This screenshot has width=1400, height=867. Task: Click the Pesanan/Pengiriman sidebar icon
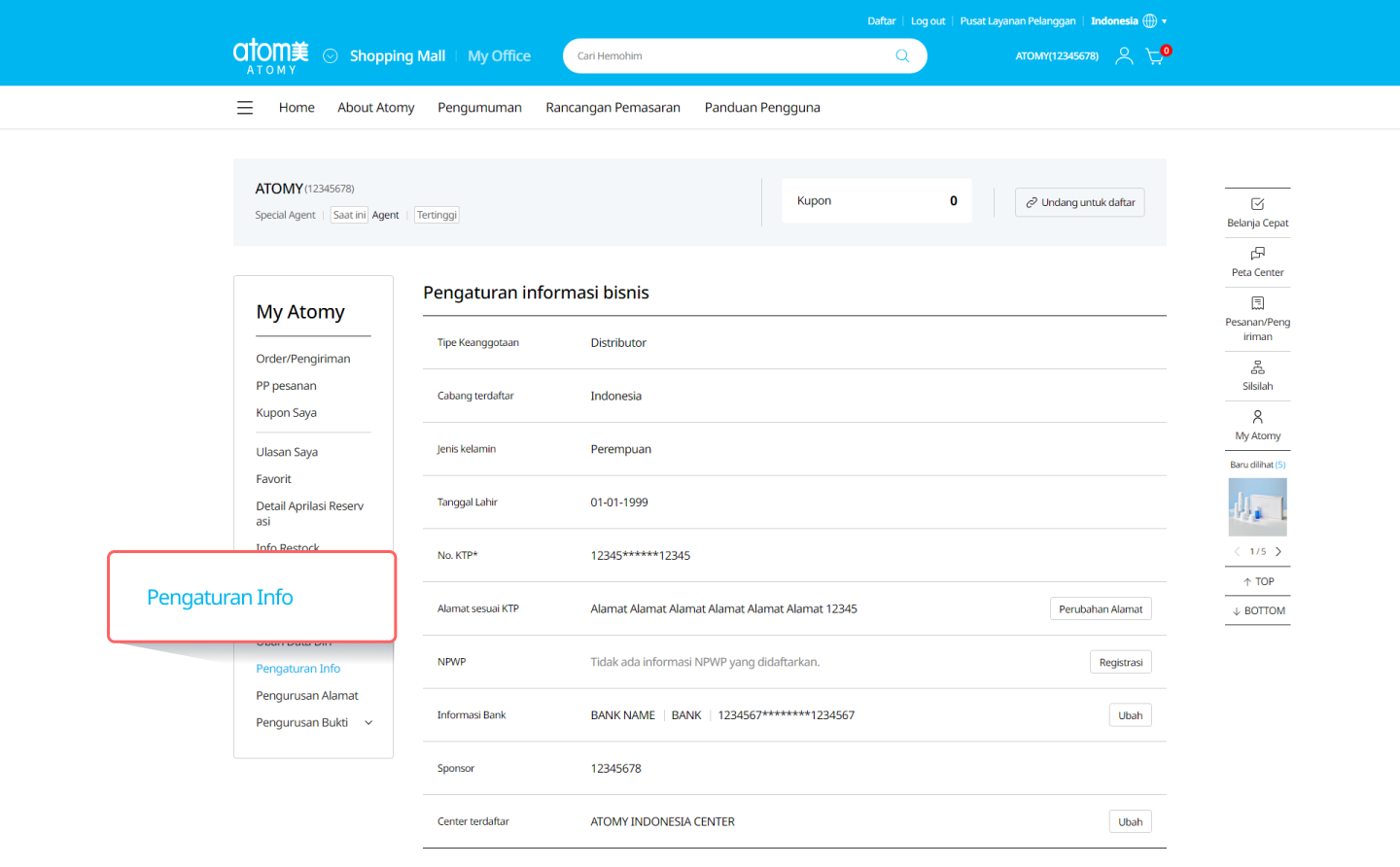[x=1257, y=303]
